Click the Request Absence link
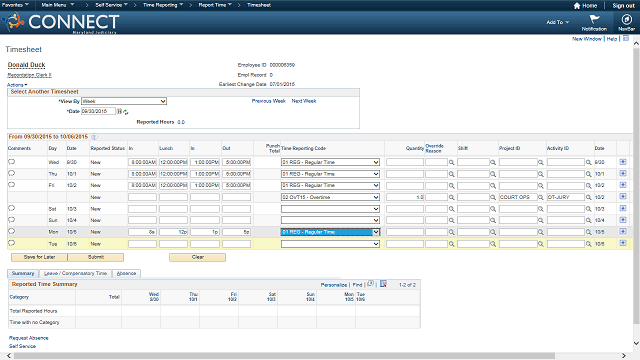The image size is (640, 360). 29,338
